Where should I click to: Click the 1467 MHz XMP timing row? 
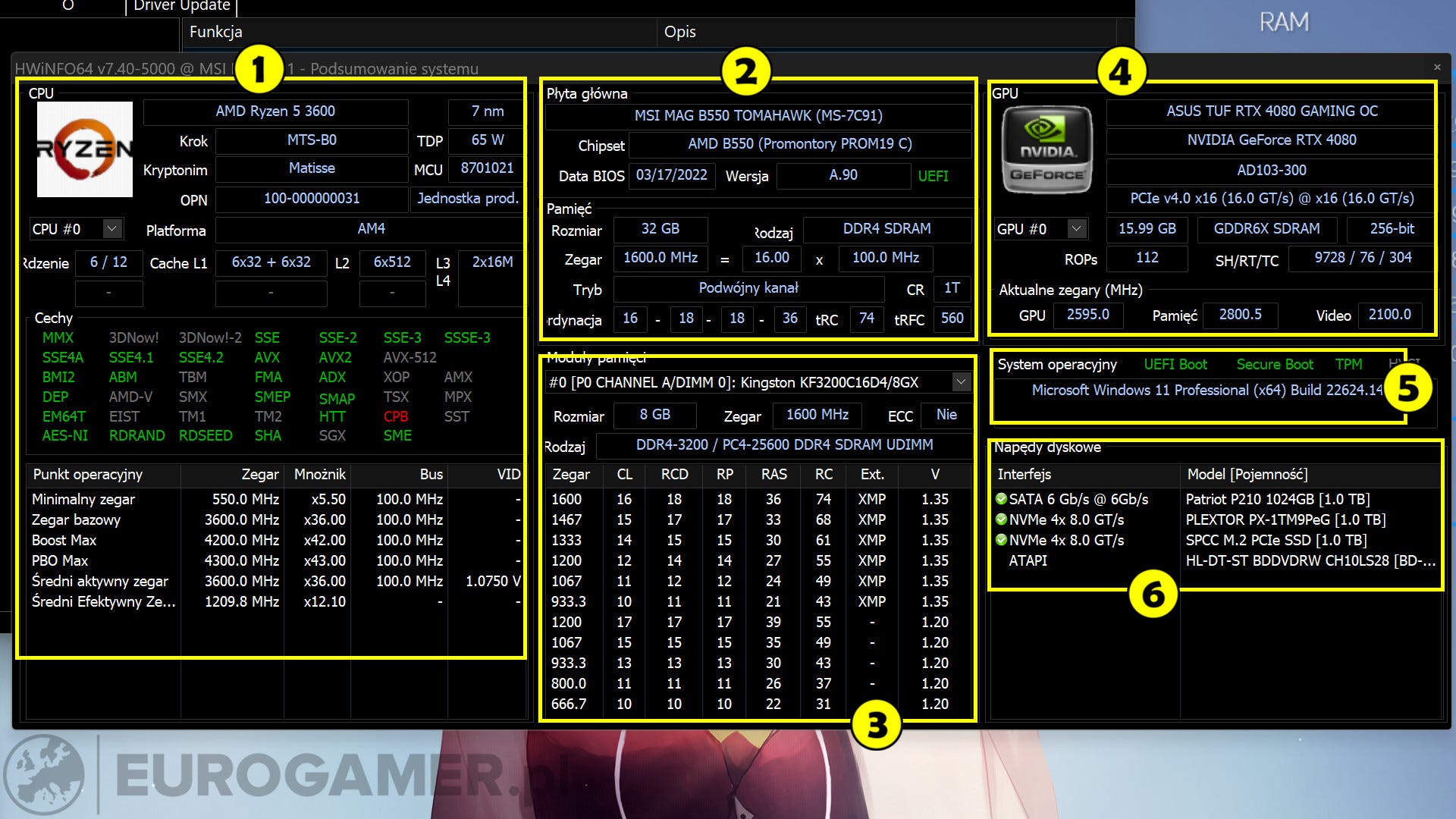click(758, 519)
